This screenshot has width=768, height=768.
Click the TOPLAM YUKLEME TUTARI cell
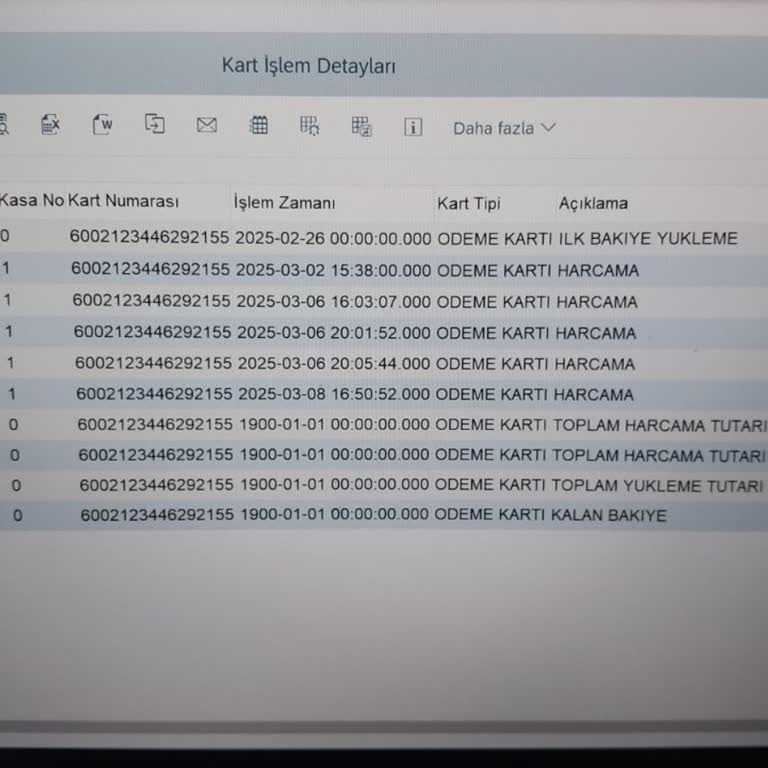click(x=657, y=485)
